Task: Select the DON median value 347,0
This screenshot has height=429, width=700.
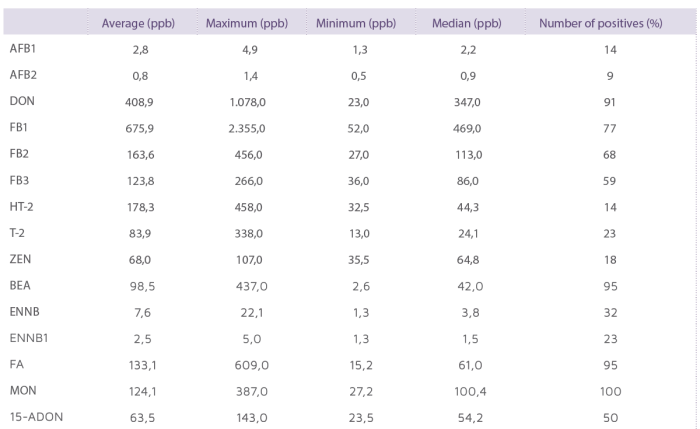Action: [x=467, y=102]
